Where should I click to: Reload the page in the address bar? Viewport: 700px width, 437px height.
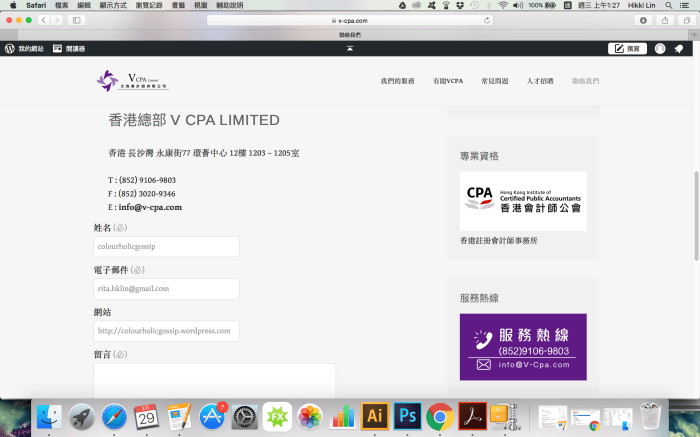coord(487,20)
